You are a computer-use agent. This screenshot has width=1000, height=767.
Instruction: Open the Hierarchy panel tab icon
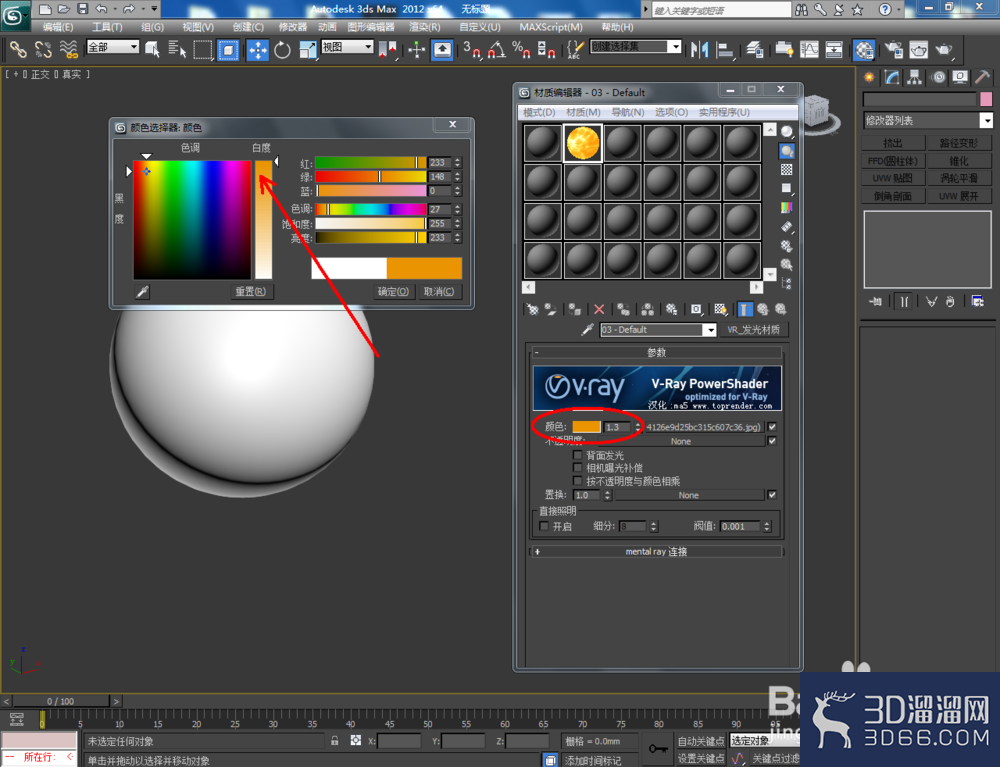tap(915, 78)
